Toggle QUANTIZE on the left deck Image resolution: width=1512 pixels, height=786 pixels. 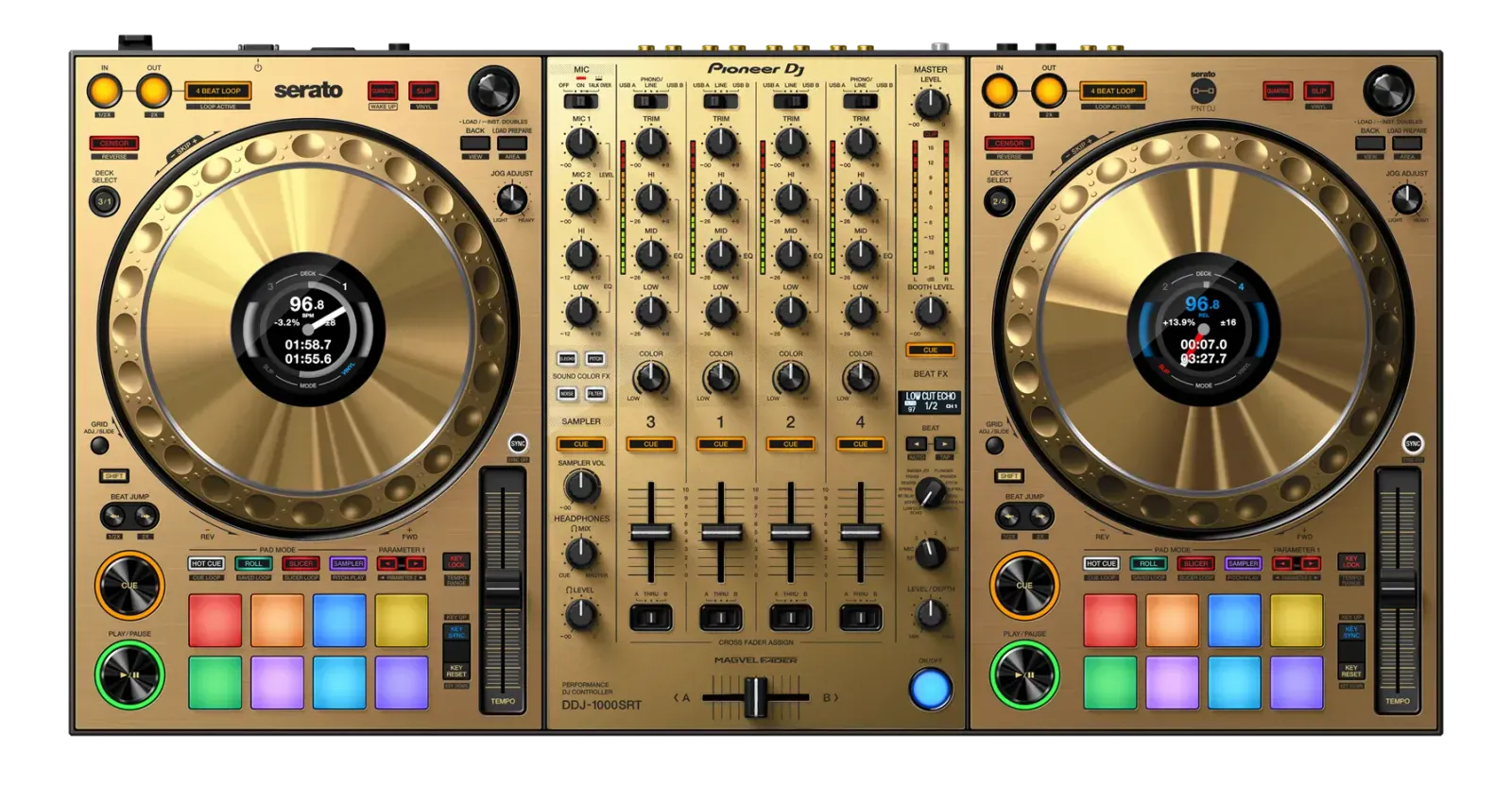click(383, 91)
